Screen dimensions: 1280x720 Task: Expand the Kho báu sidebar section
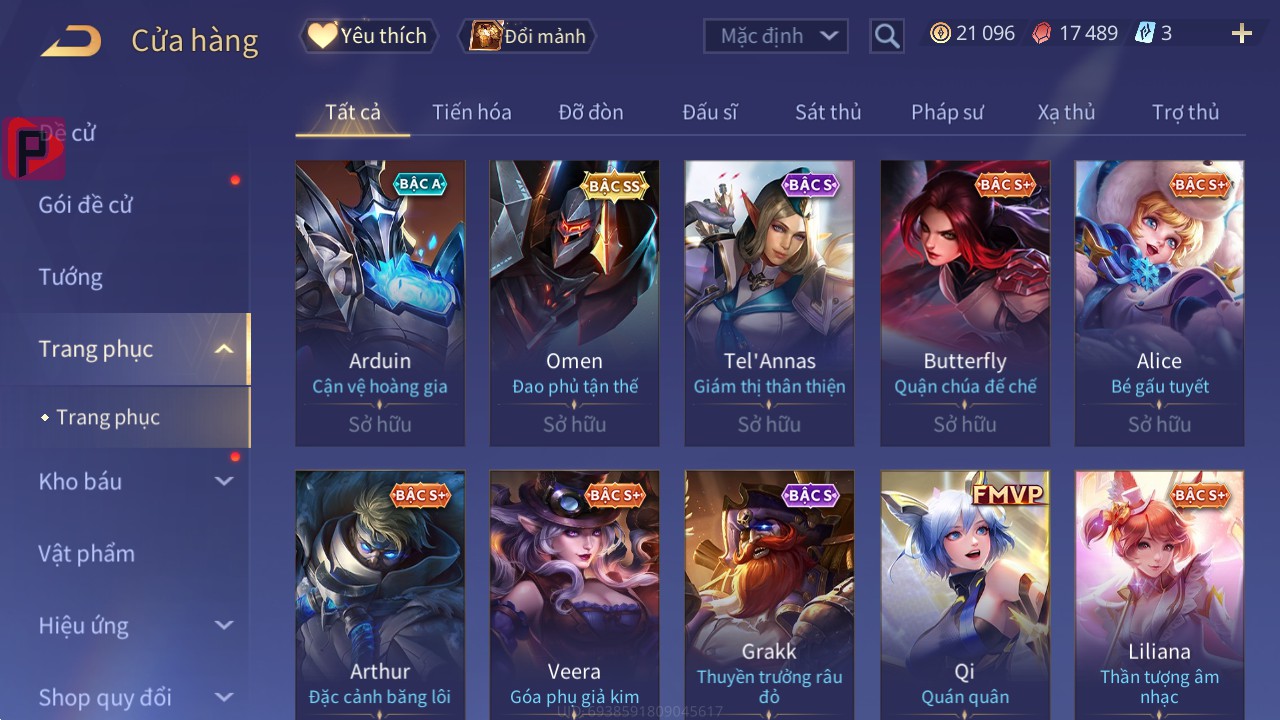(224, 481)
